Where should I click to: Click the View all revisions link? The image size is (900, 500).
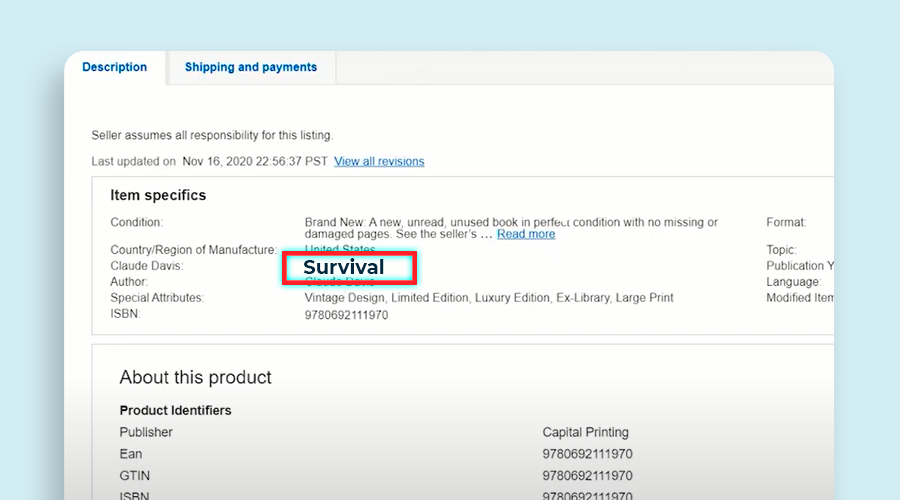pyautogui.click(x=379, y=161)
